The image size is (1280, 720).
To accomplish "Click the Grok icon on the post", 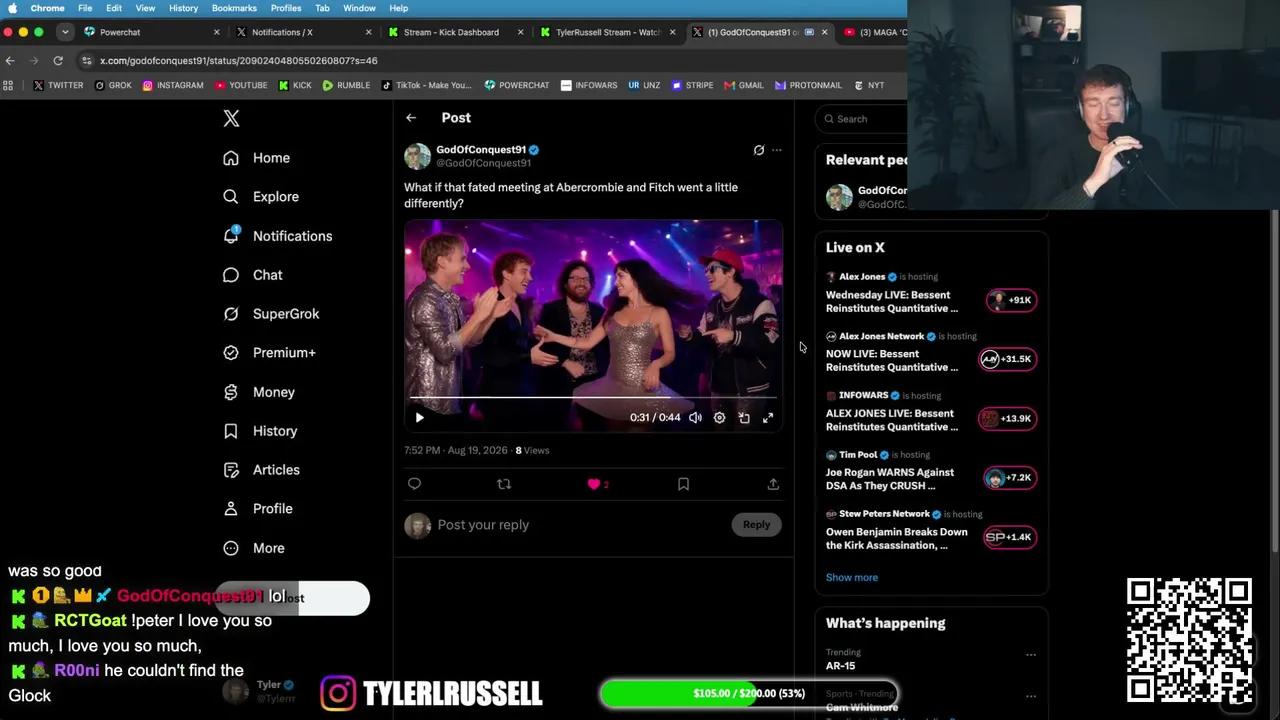I will [x=759, y=150].
